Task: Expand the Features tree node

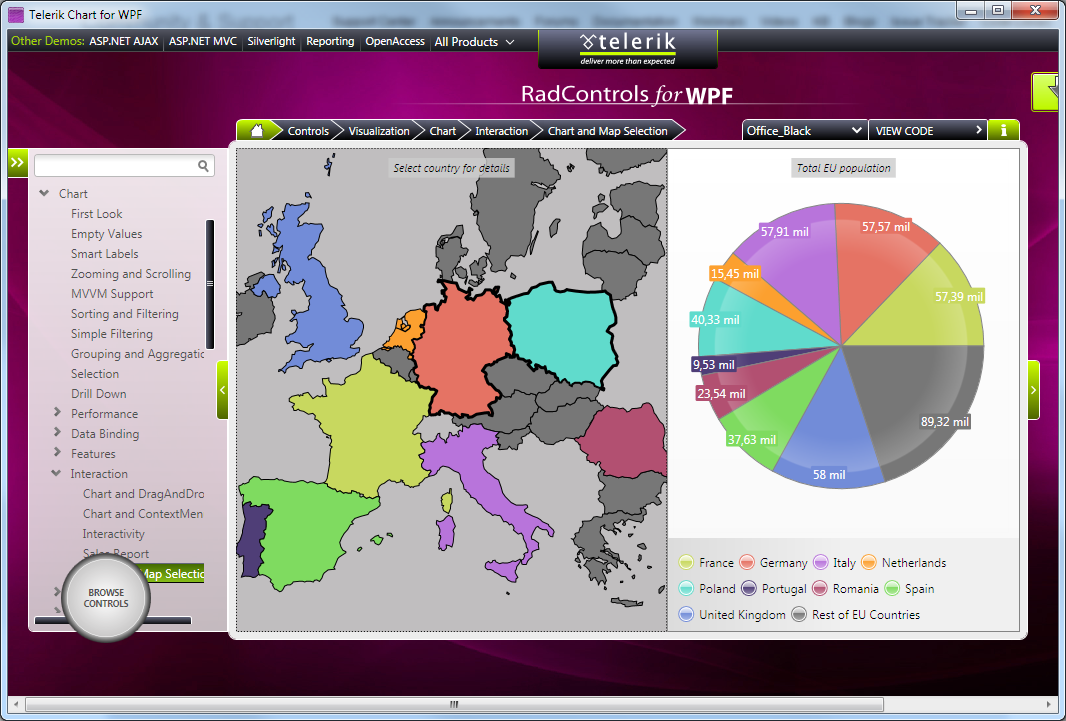Action: pyautogui.click(x=57, y=452)
